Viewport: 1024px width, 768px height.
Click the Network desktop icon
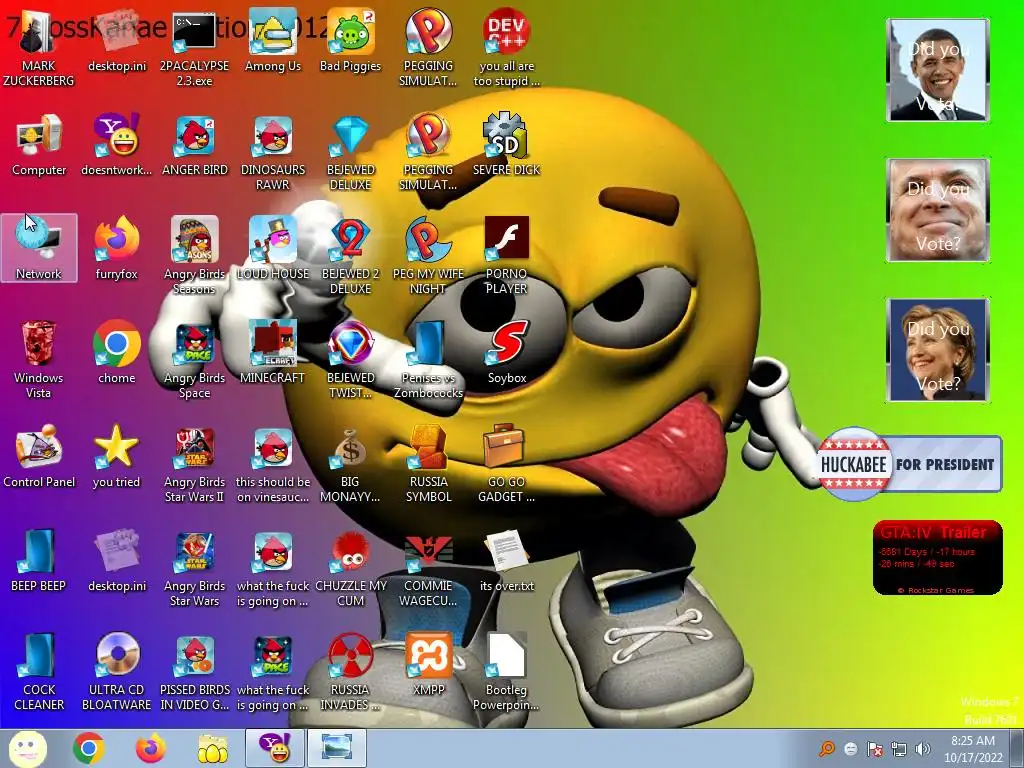coord(39,248)
